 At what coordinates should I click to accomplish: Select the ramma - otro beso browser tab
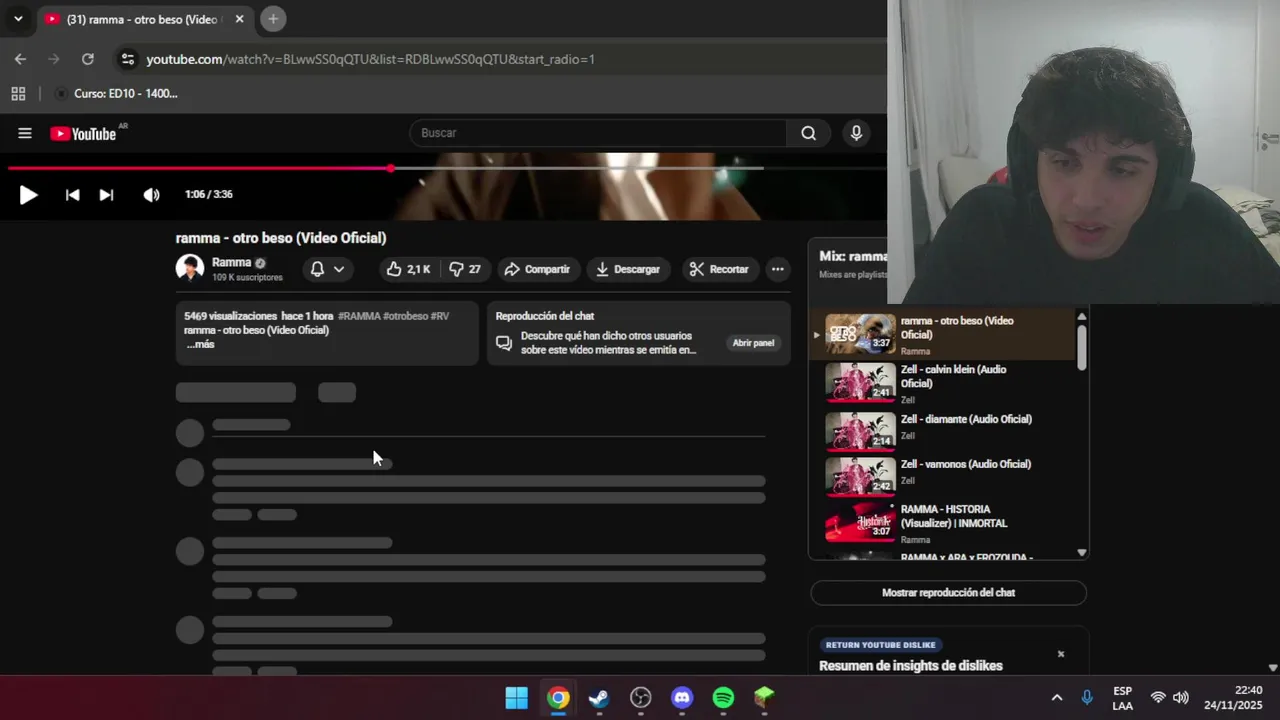(145, 19)
